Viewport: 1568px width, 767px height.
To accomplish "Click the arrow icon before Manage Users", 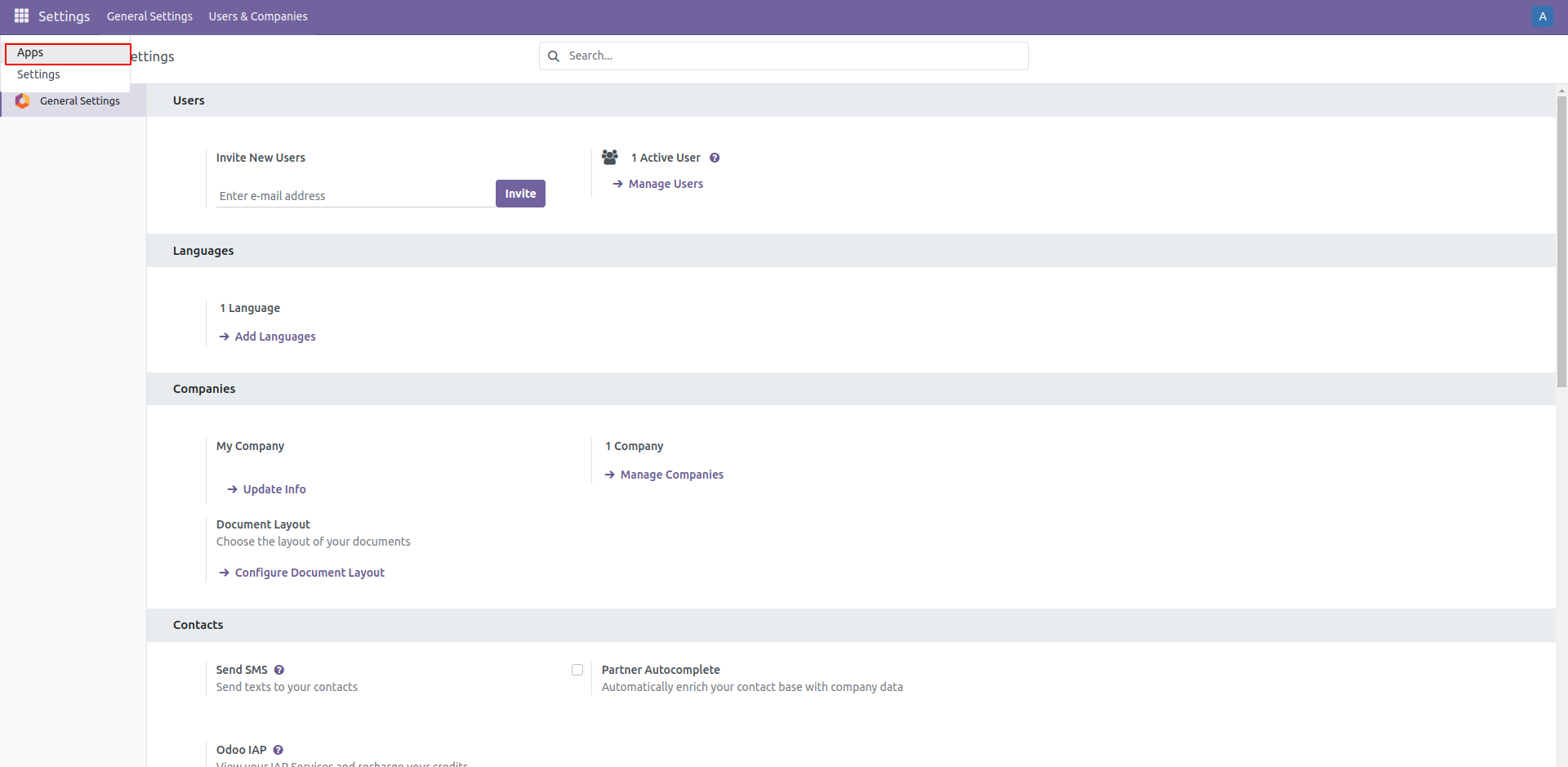I will [x=617, y=184].
